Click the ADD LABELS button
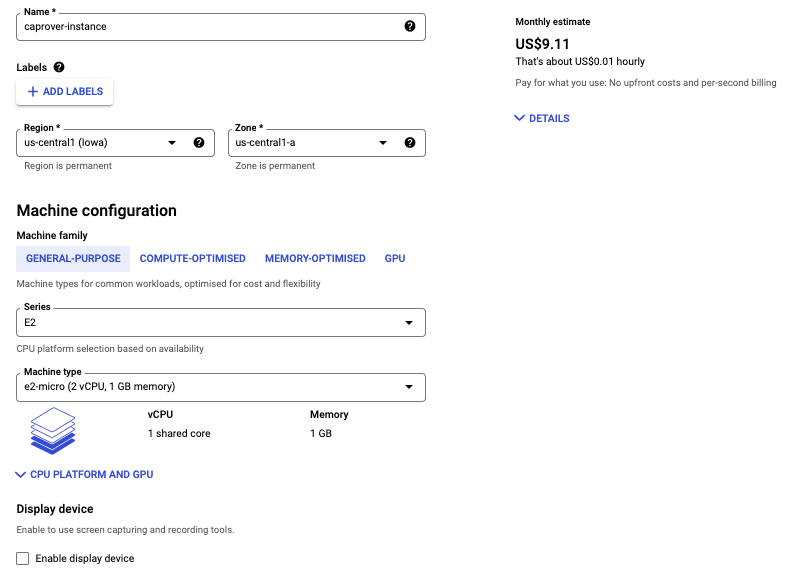The image size is (801, 586). [x=64, y=91]
